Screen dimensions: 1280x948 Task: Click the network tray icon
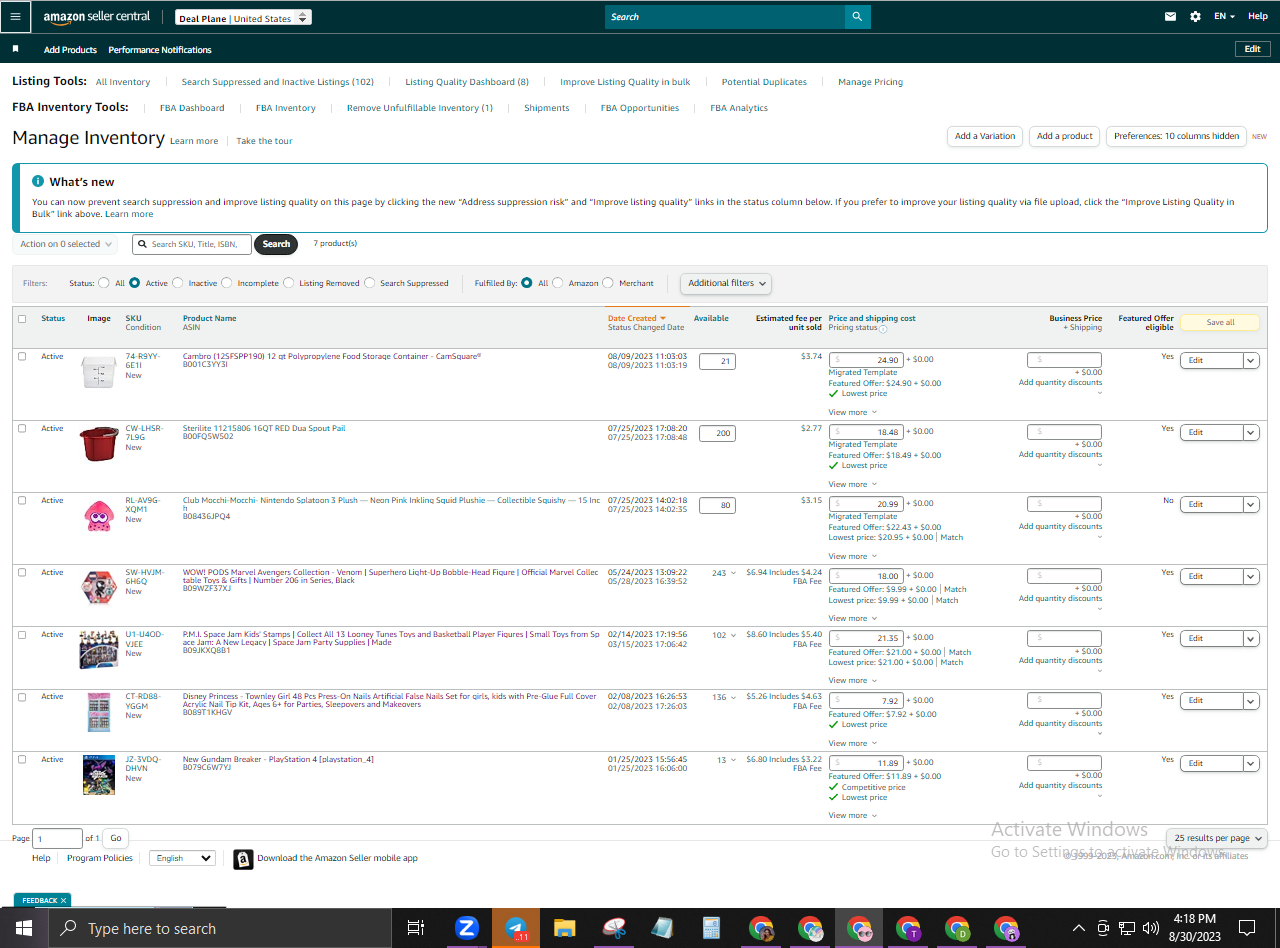coord(1127,928)
